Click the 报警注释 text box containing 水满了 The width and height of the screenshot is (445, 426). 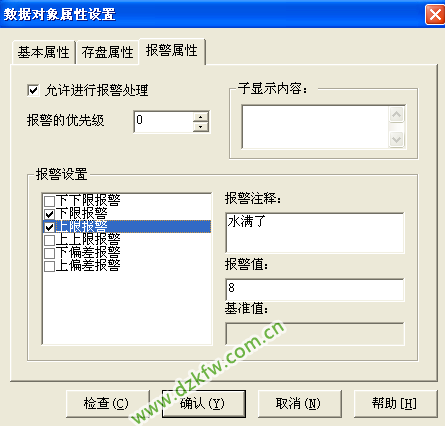315,233
